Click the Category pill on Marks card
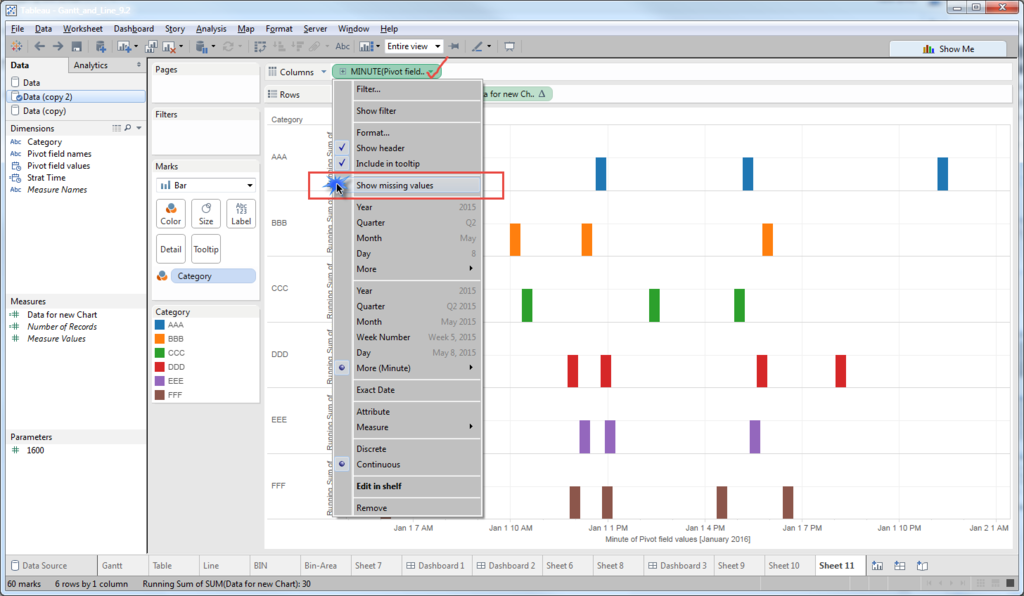 click(214, 276)
